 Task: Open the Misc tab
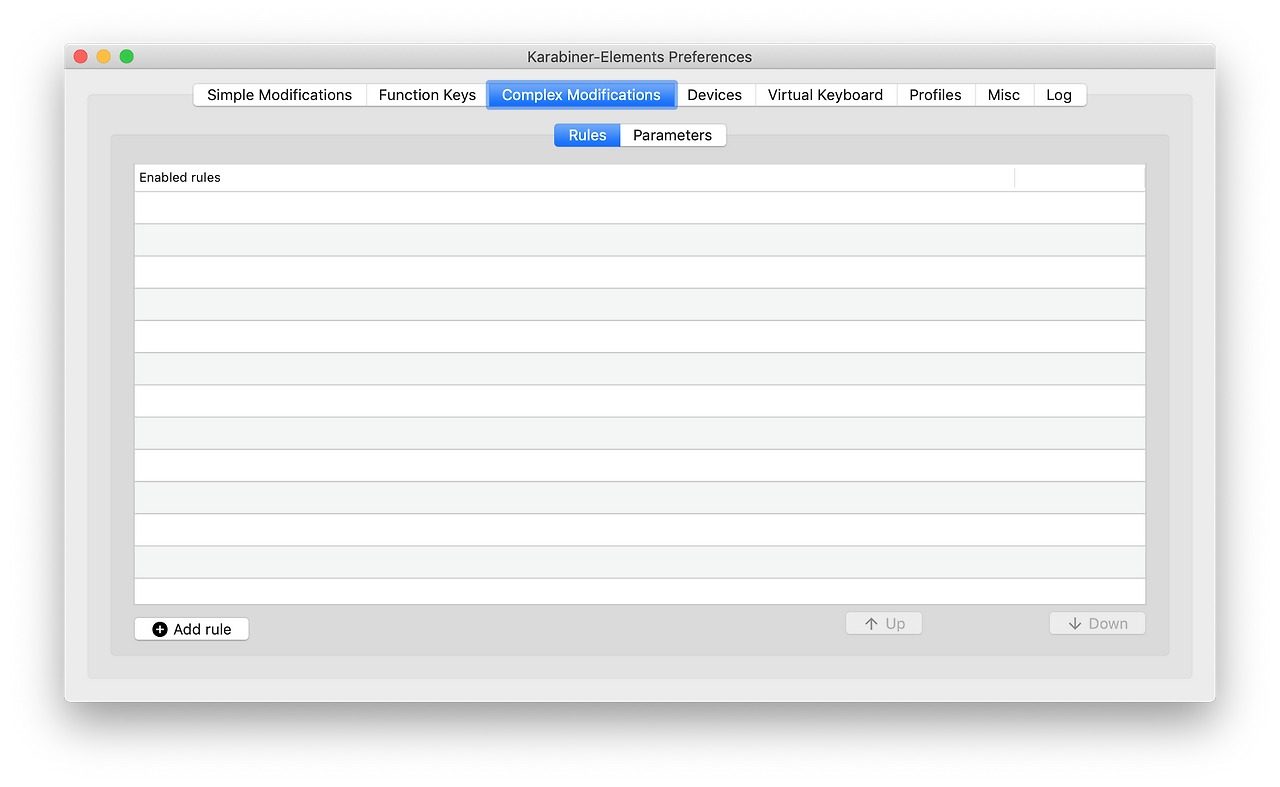pyautogui.click(x=1004, y=95)
